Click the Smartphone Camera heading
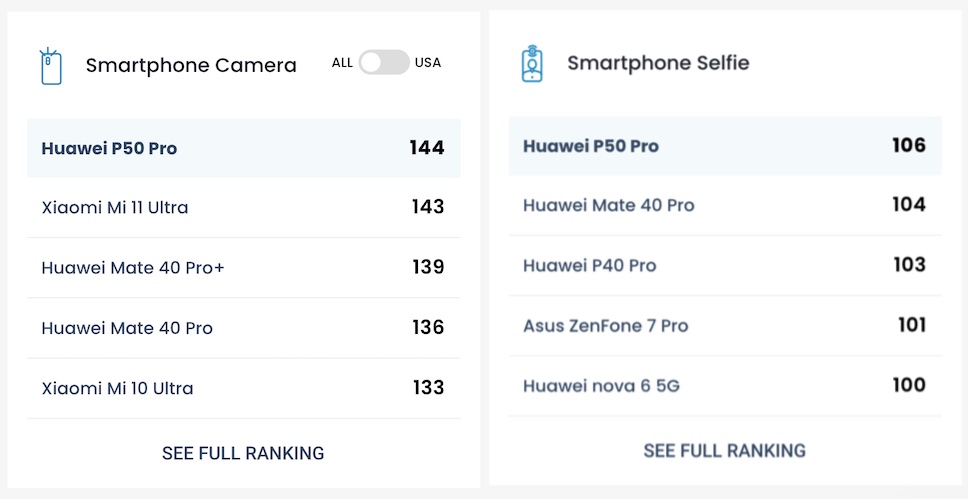Viewport: 968px width, 499px height. pyautogui.click(x=191, y=66)
